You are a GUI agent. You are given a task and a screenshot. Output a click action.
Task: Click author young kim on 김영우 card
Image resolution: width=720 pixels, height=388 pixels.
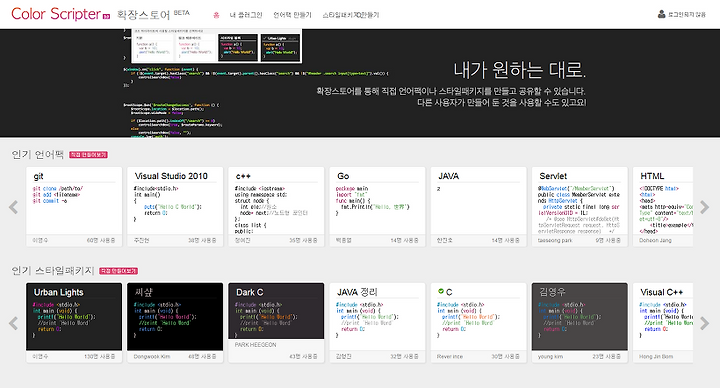550,356
